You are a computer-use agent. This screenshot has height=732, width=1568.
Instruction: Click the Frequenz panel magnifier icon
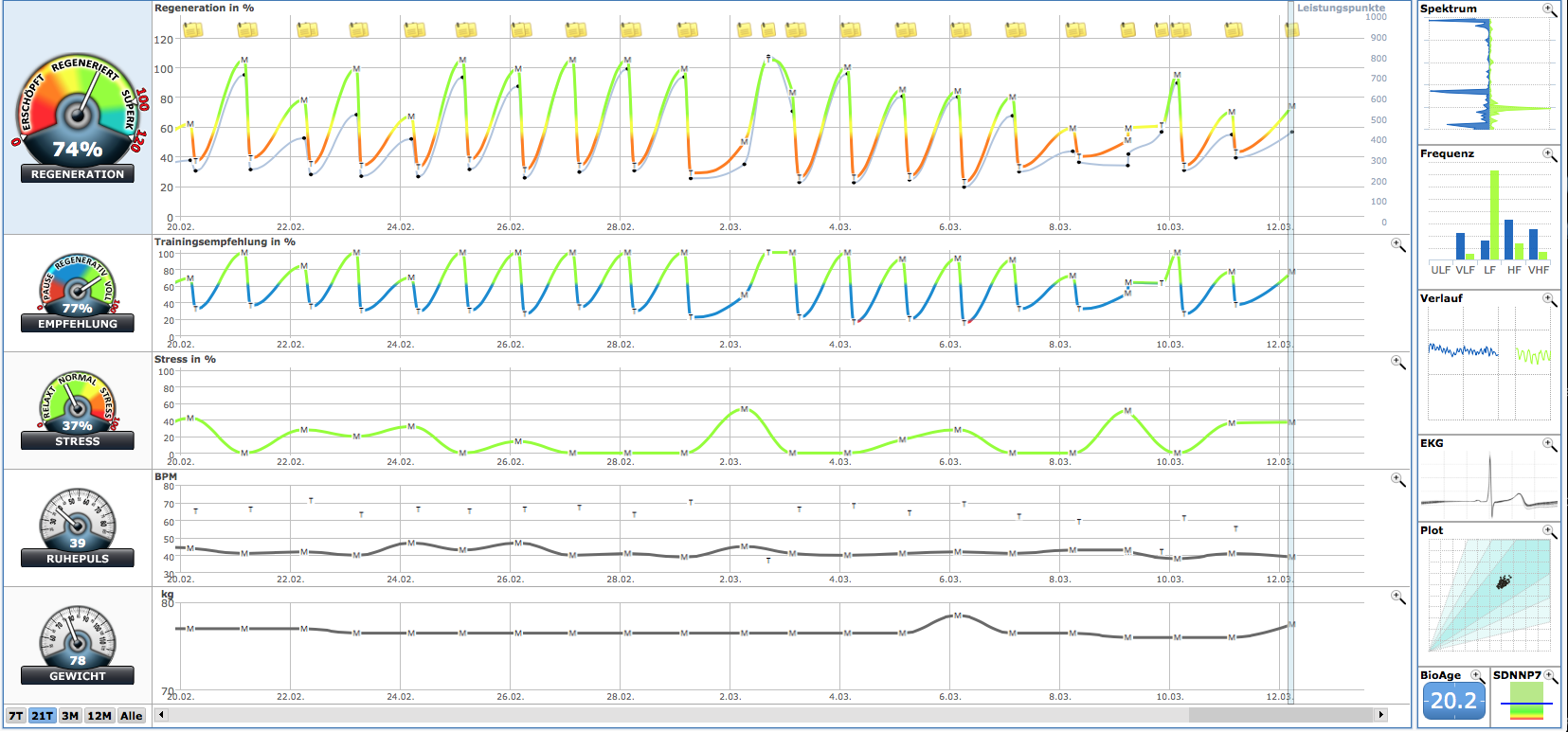click(1549, 154)
